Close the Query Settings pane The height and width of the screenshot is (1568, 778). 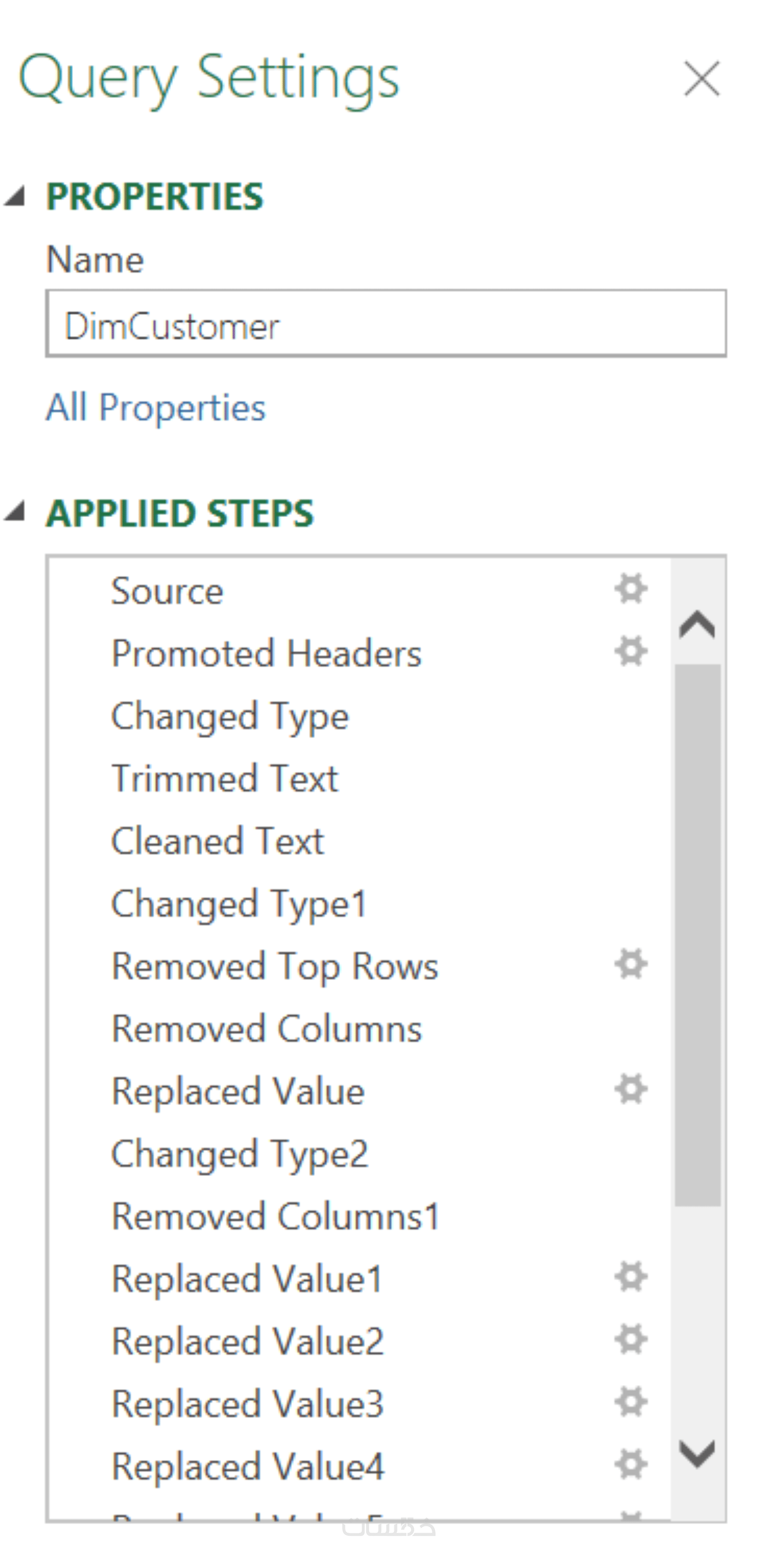pyautogui.click(x=702, y=79)
